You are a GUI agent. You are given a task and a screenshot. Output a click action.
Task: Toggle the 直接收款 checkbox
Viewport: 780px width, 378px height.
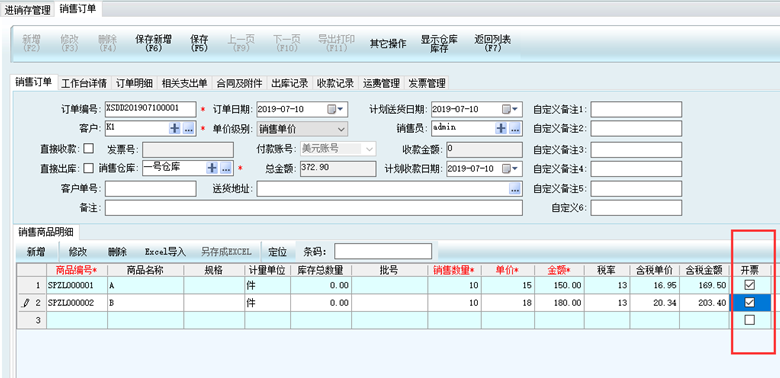pos(89,148)
